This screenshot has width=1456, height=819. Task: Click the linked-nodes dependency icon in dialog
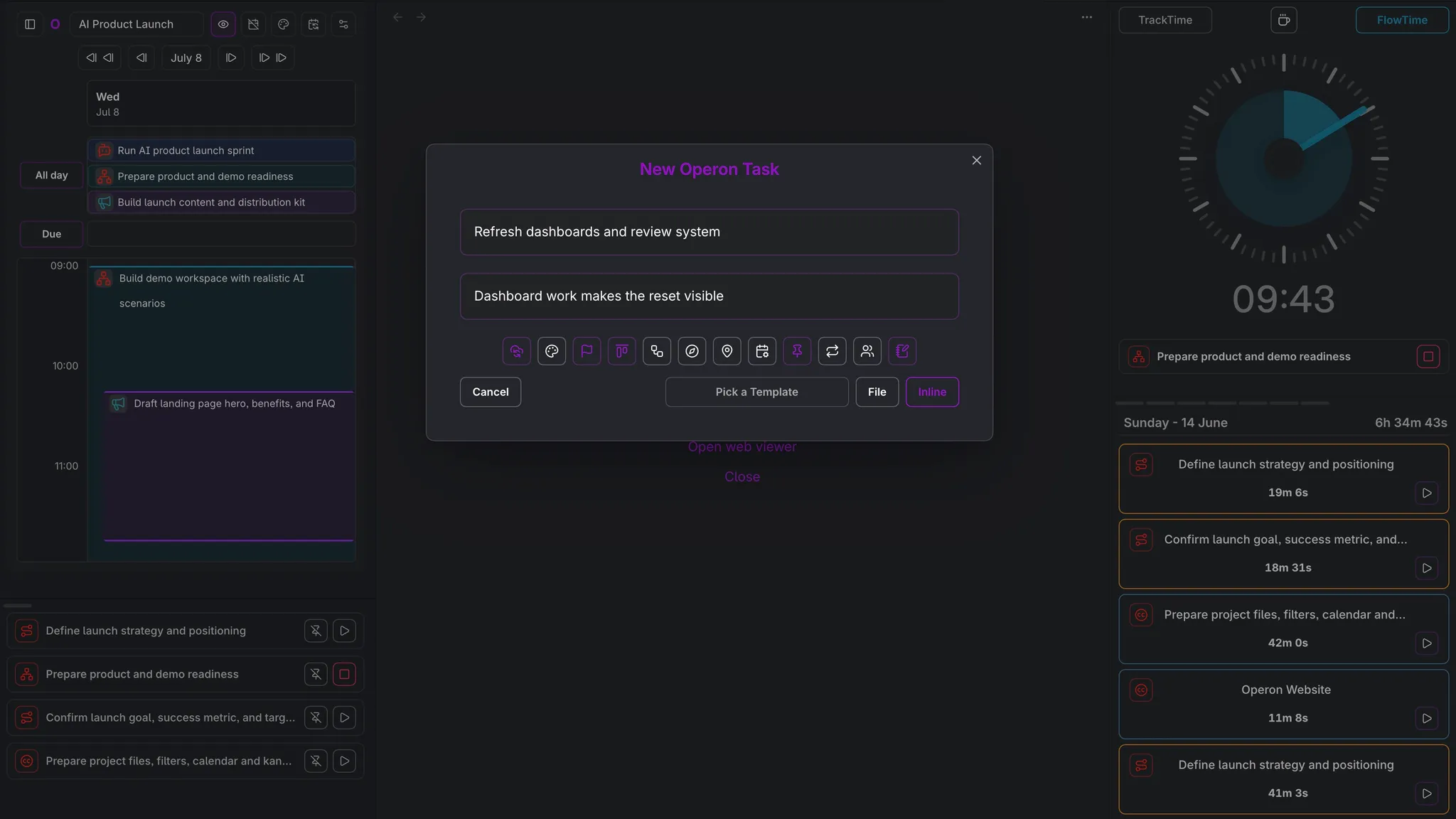(x=657, y=351)
